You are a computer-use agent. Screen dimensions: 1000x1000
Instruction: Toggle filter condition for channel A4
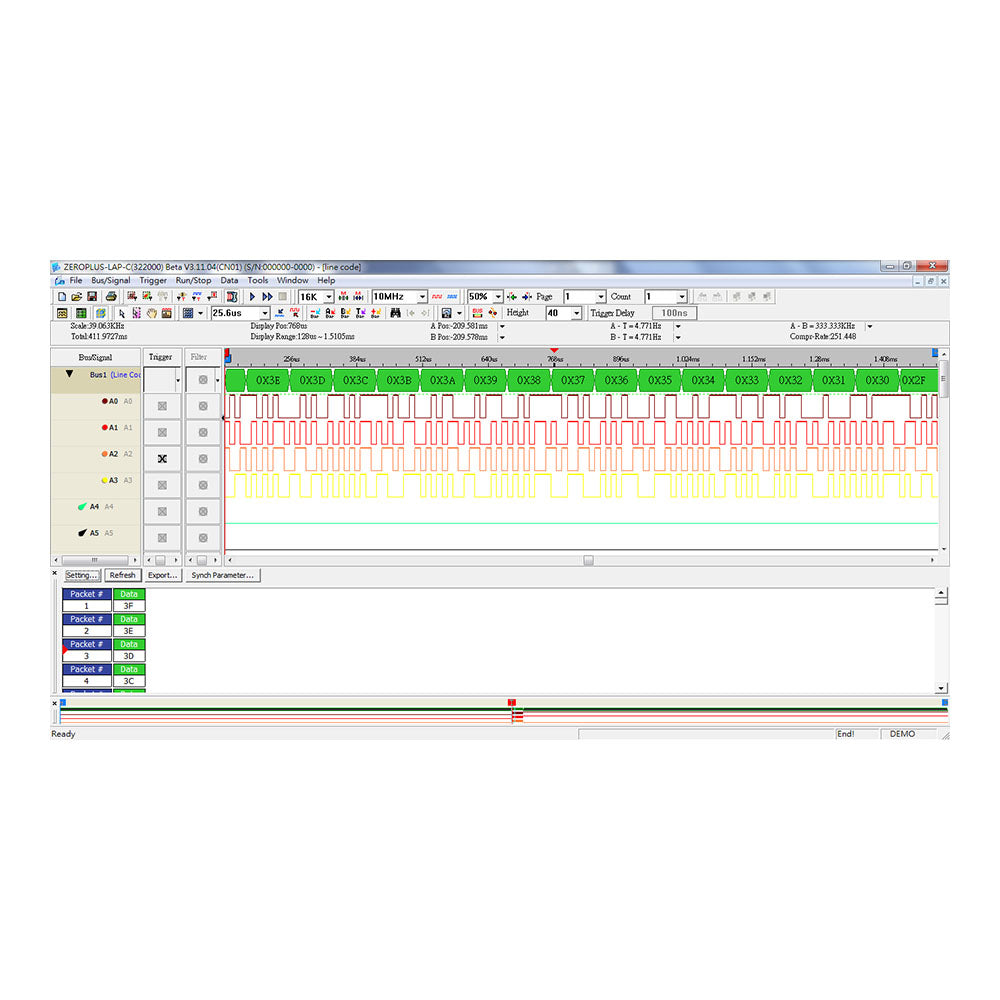pyautogui.click(x=203, y=511)
